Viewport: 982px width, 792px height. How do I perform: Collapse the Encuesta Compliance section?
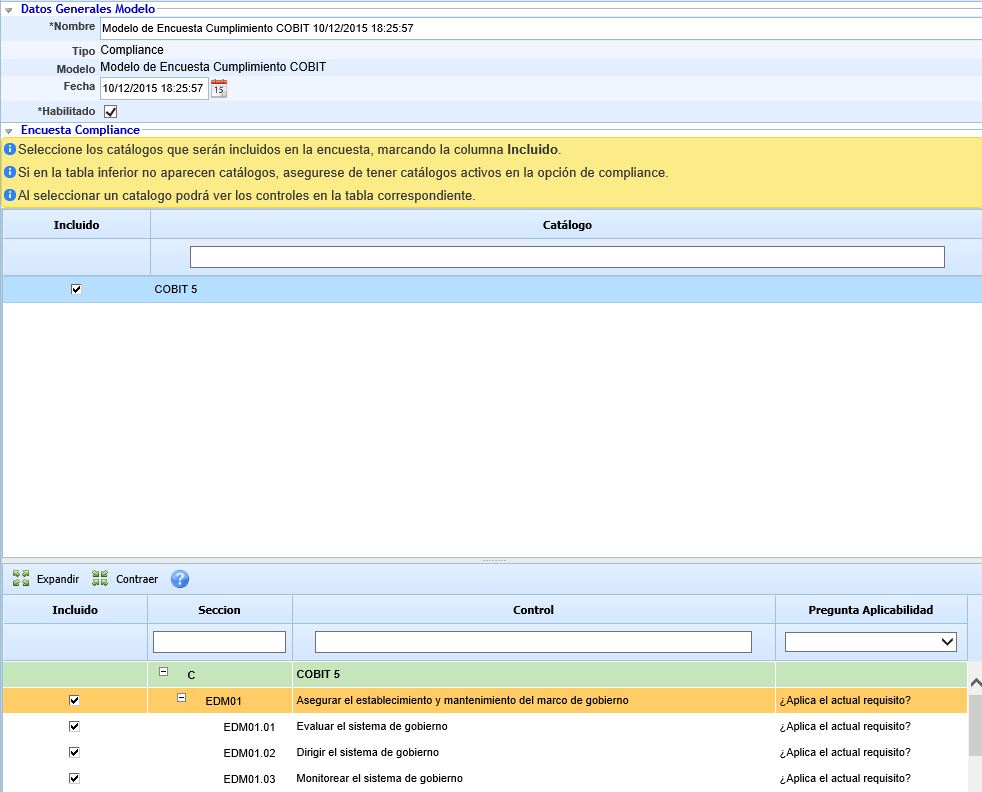point(9,131)
